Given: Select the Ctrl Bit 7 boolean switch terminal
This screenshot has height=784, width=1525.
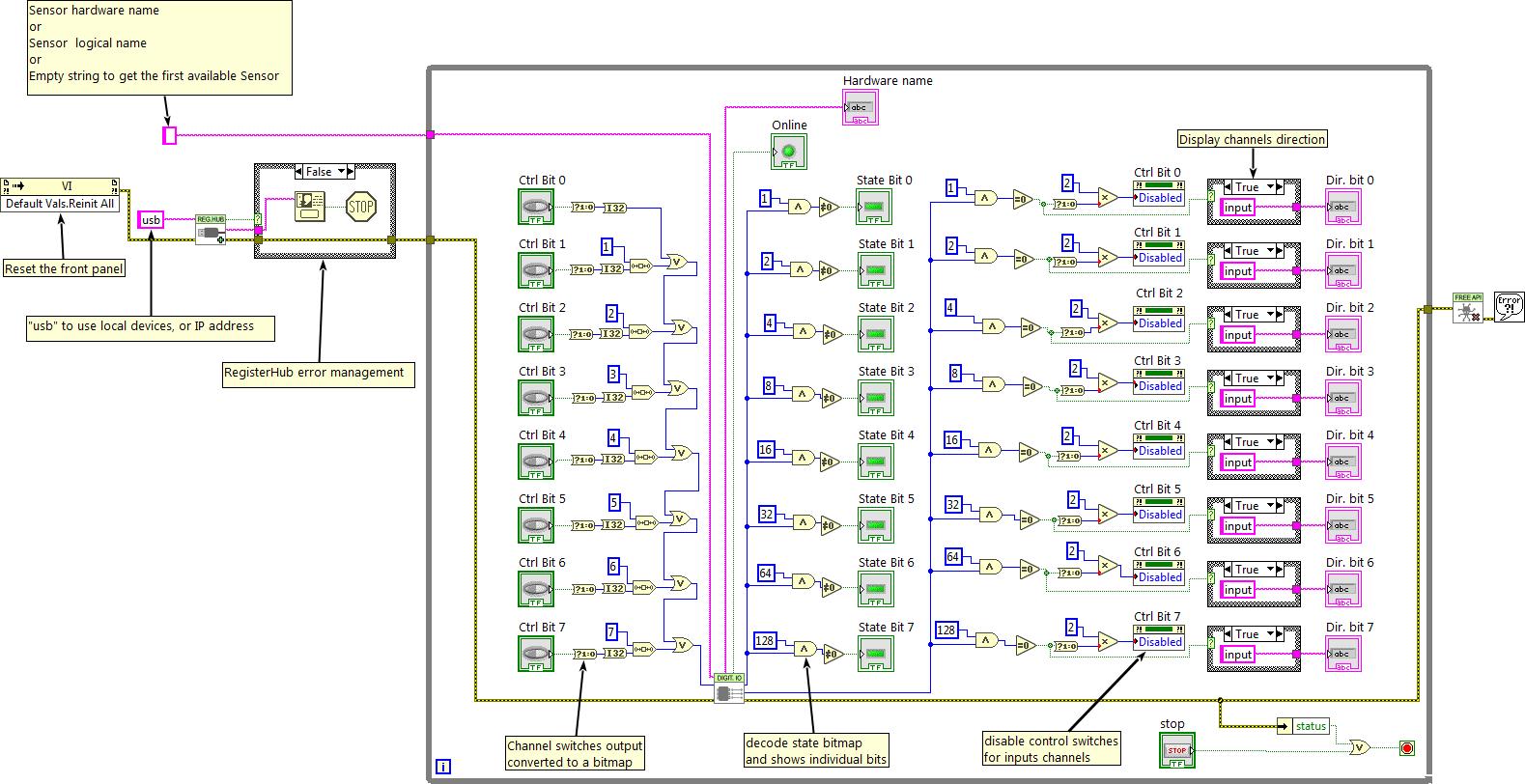Looking at the screenshot, I should click(536, 654).
